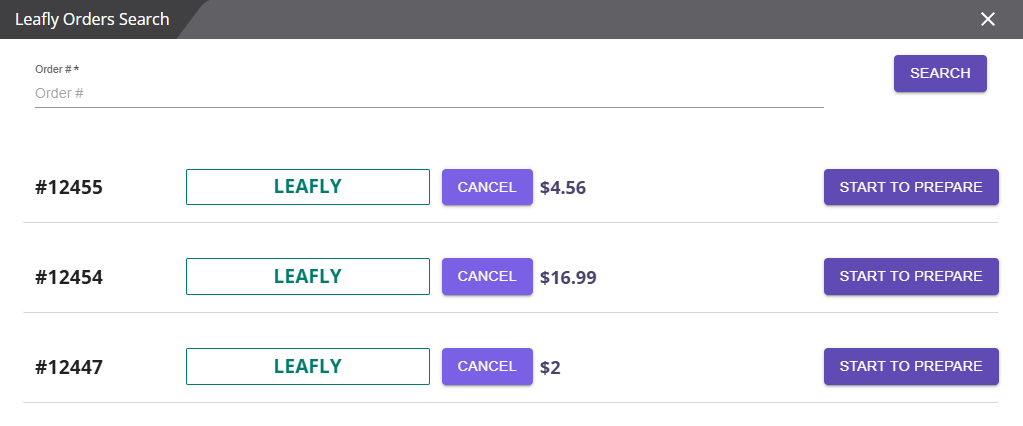
Task: Click order number #12455
Action: click(69, 188)
